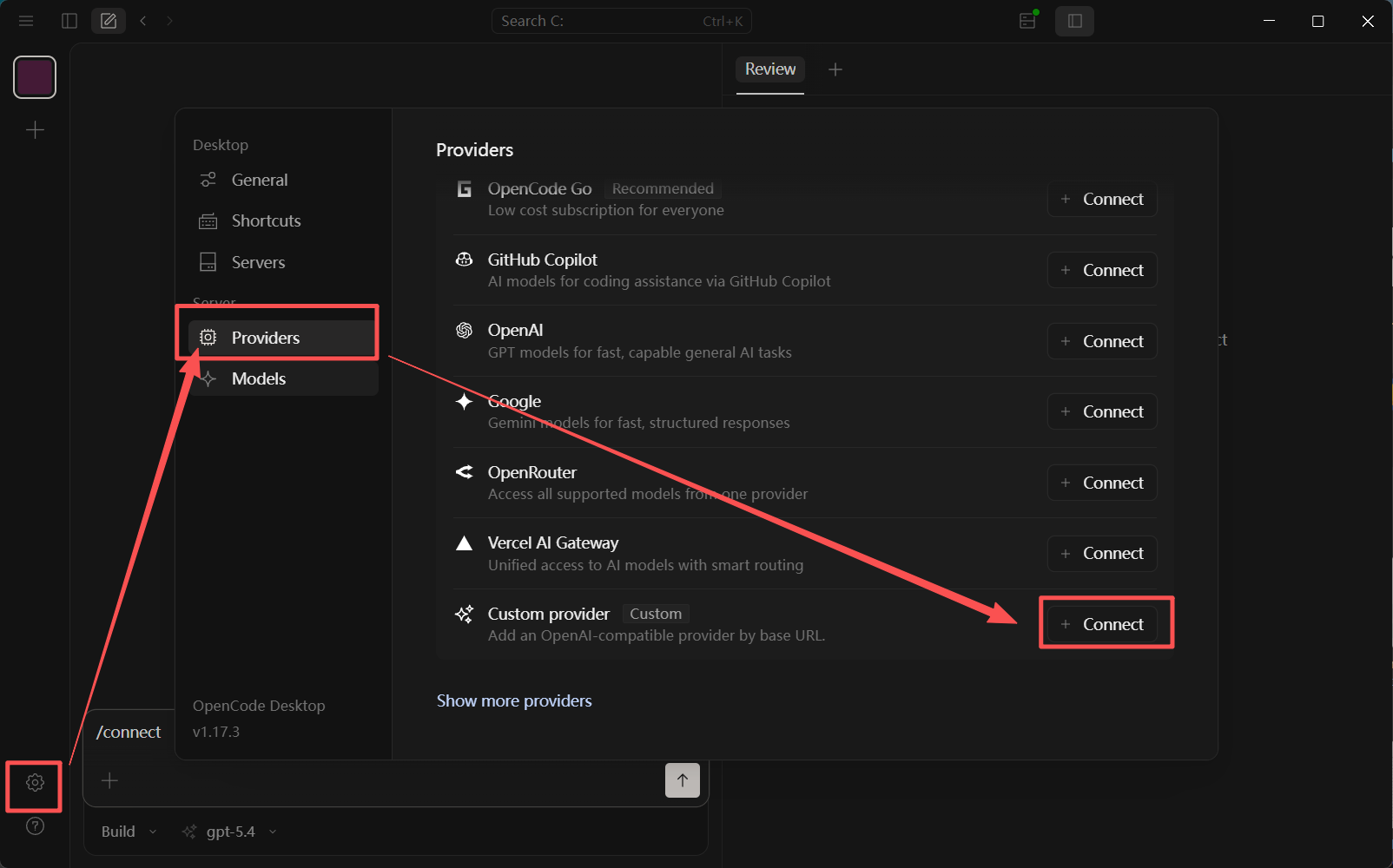The image size is (1393, 868).
Task: Click the Custom provider sparkles icon
Action: [x=465, y=614]
